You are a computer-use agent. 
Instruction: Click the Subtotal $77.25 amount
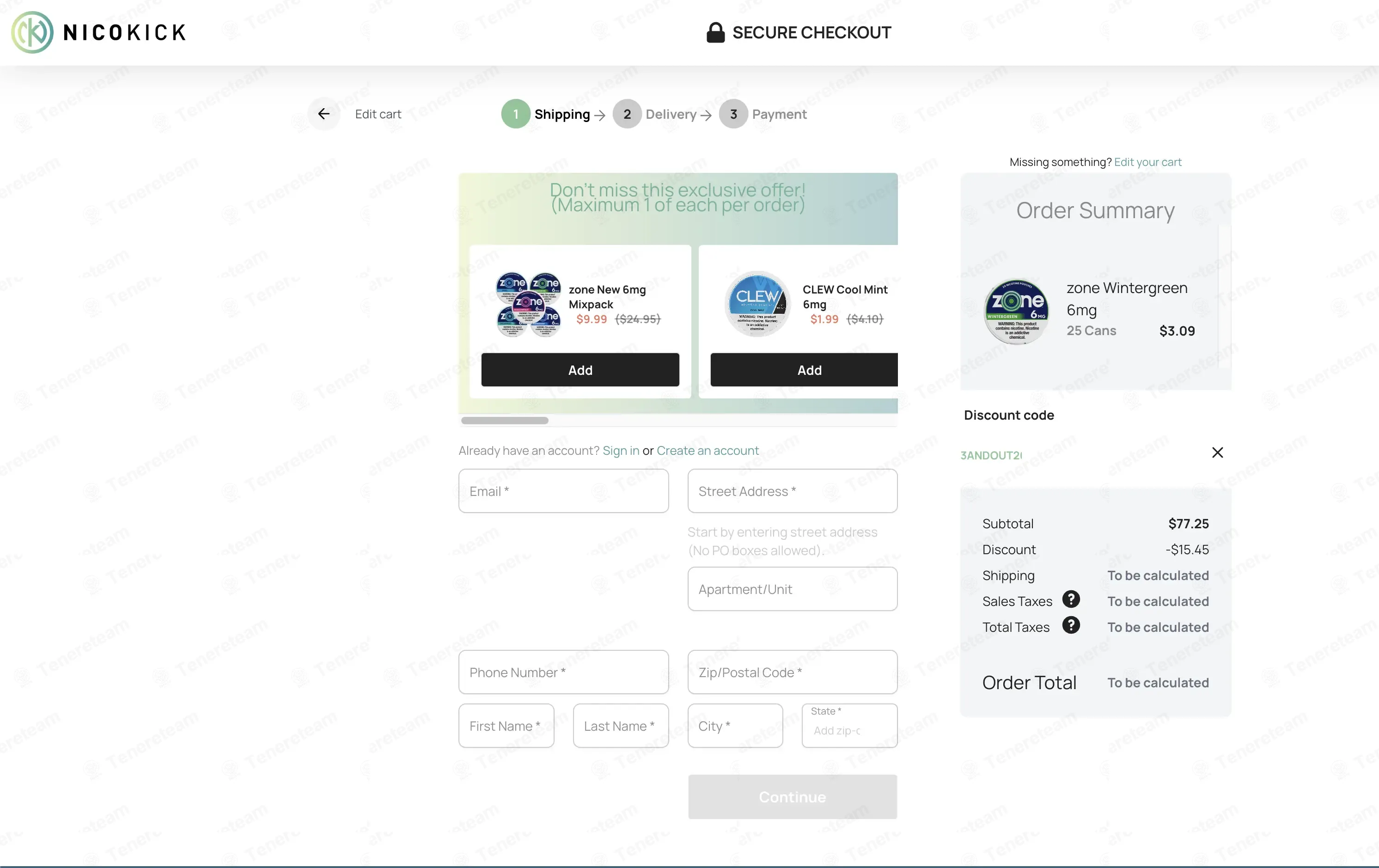pyautogui.click(x=1188, y=524)
